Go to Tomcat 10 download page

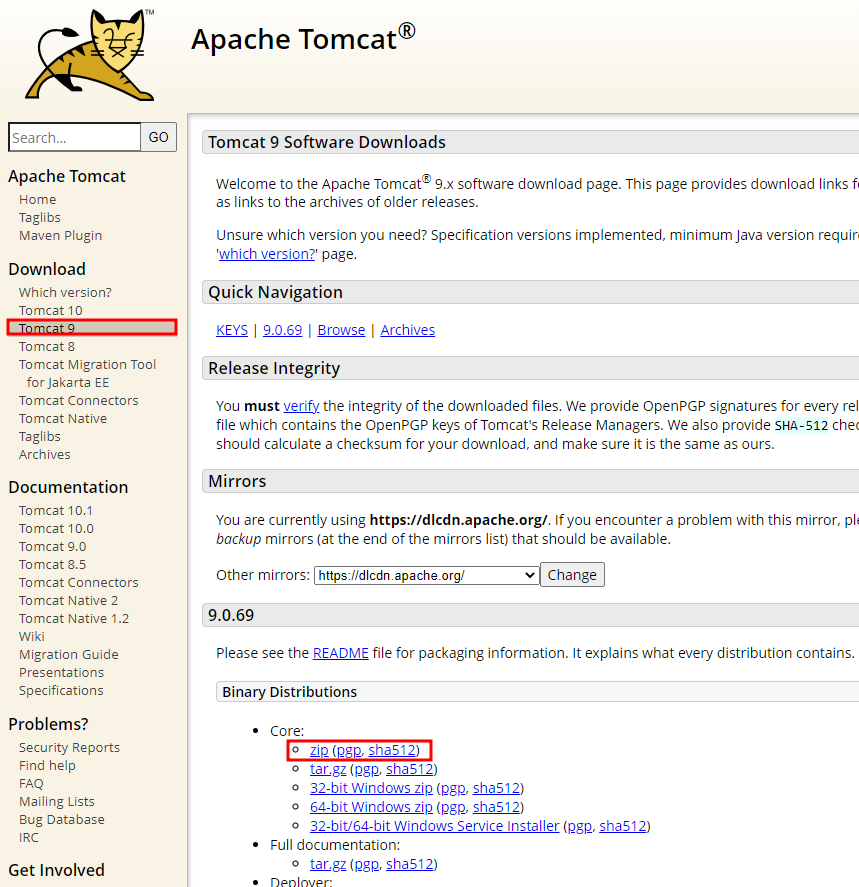pos(50,311)
